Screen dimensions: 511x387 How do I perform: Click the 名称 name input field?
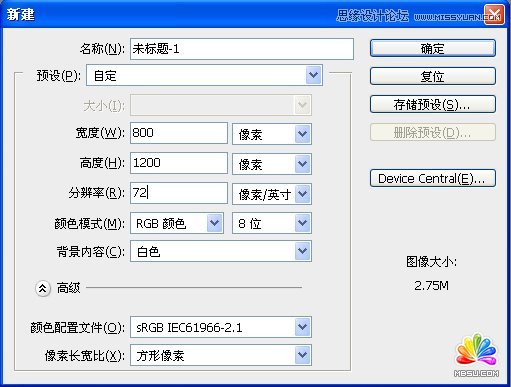coord(242,49)
